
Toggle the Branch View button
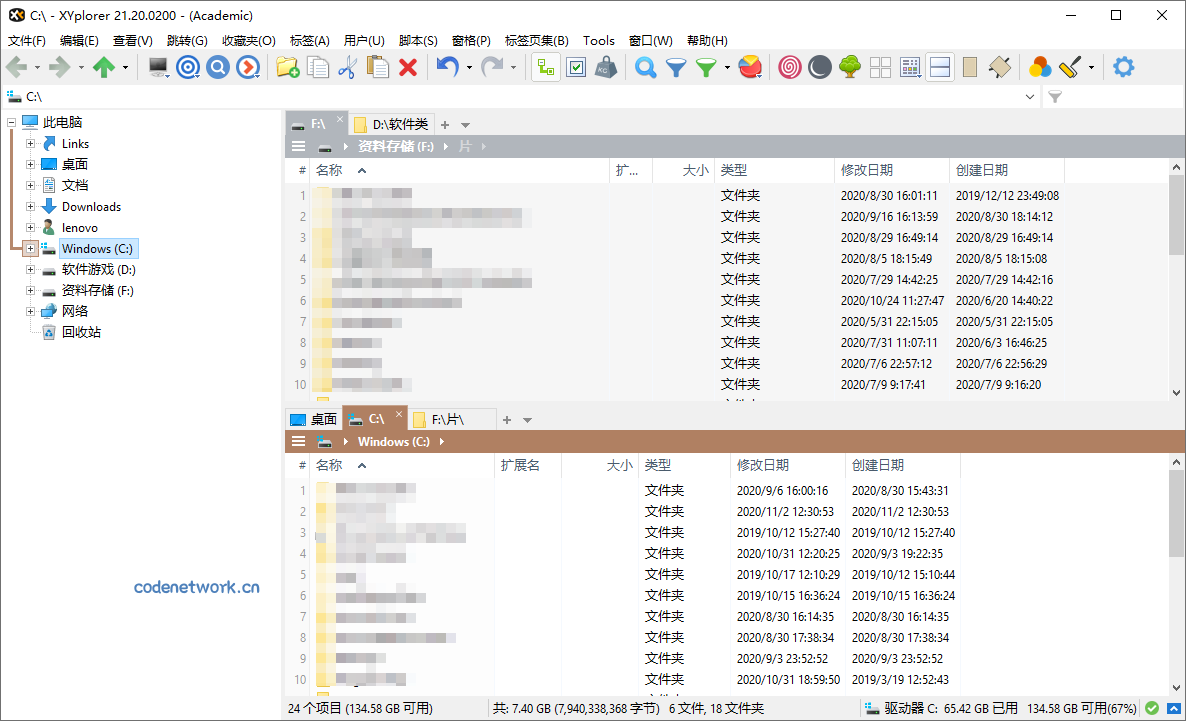tap(545, 67)
